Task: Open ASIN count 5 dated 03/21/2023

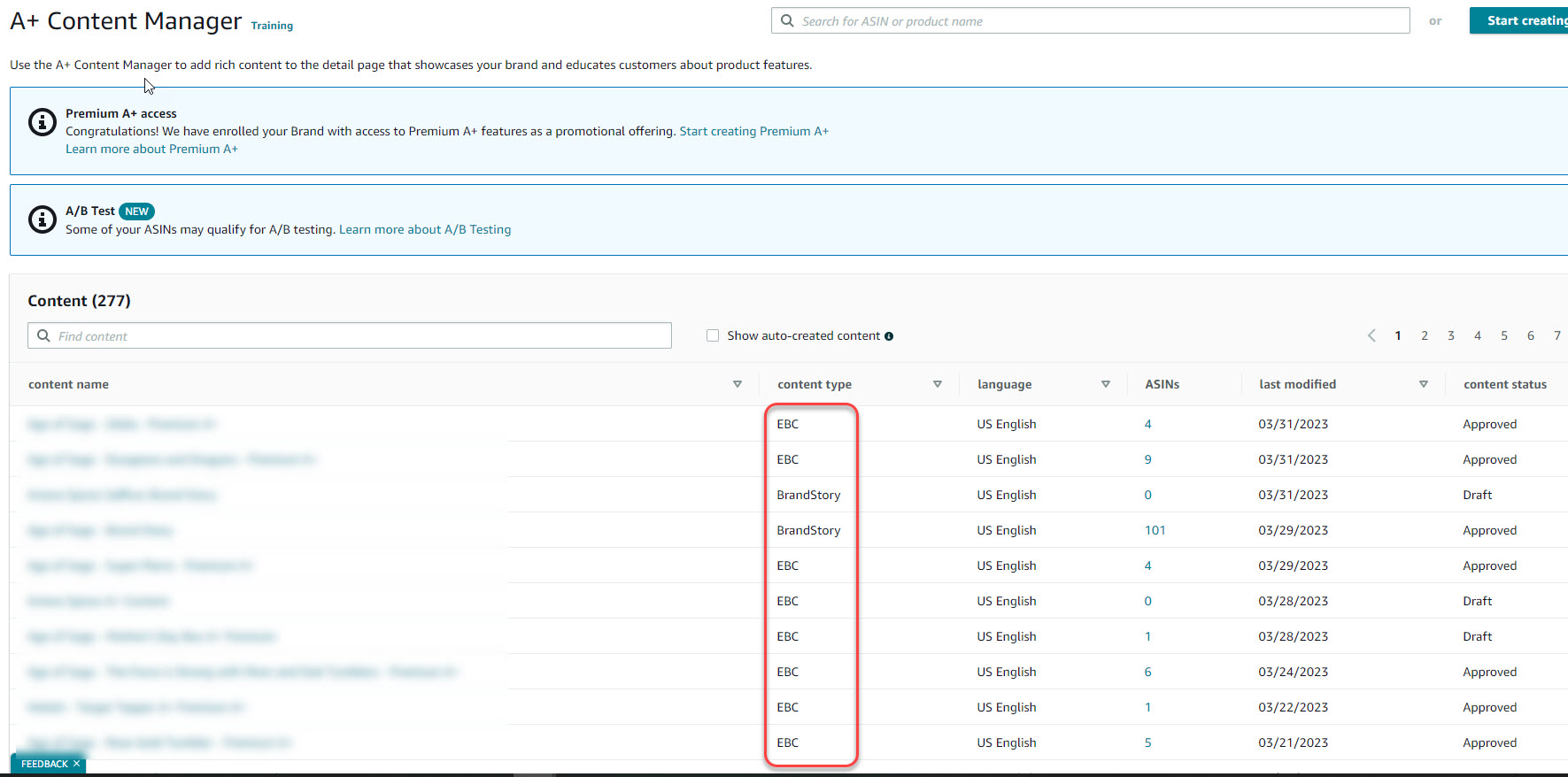Action: pyautogui.click(x=1148, y=742)
